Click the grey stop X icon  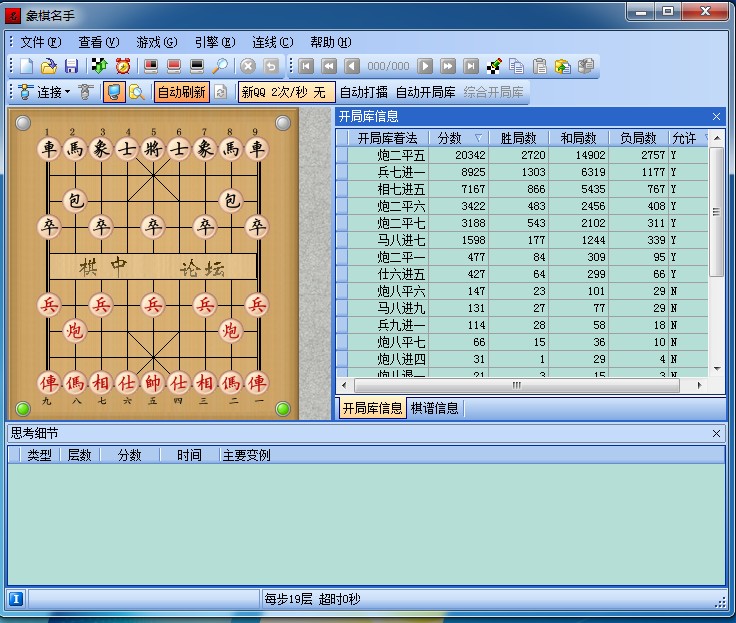tap(248, 66)
